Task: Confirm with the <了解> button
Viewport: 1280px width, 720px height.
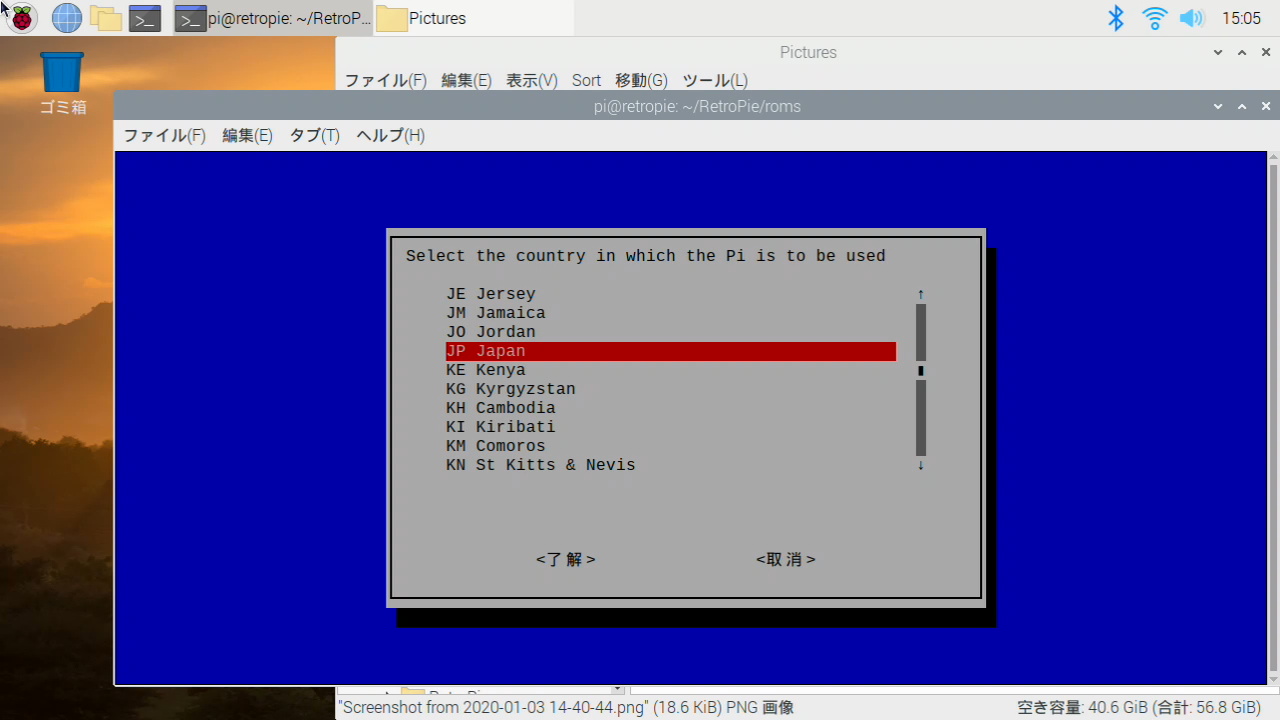Action: [x=566, y=560]
